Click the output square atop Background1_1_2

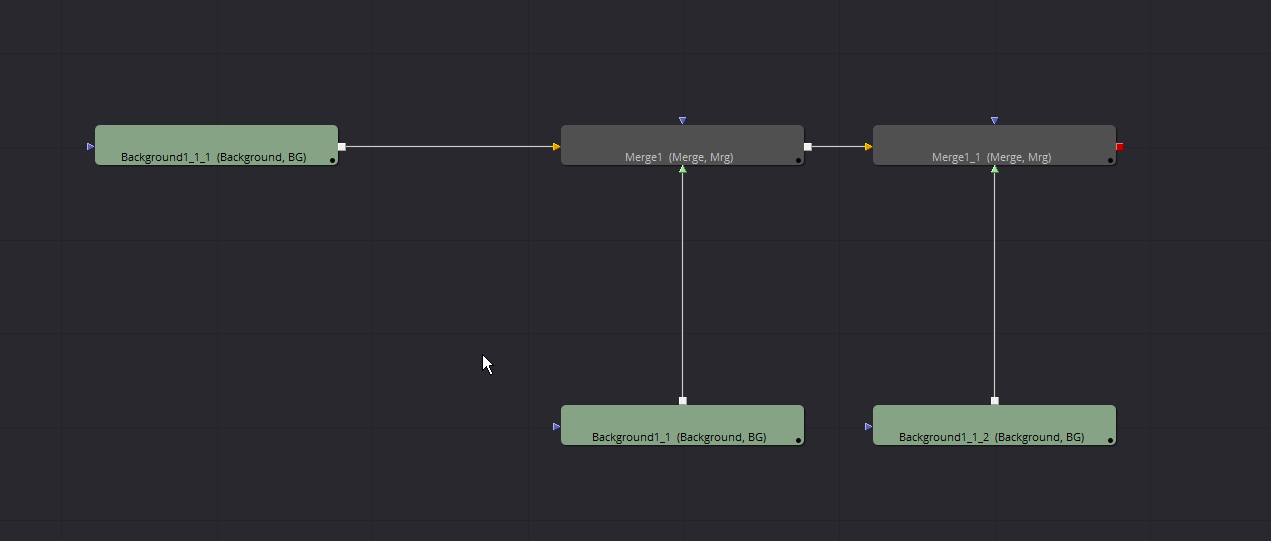tap(995, 401)
